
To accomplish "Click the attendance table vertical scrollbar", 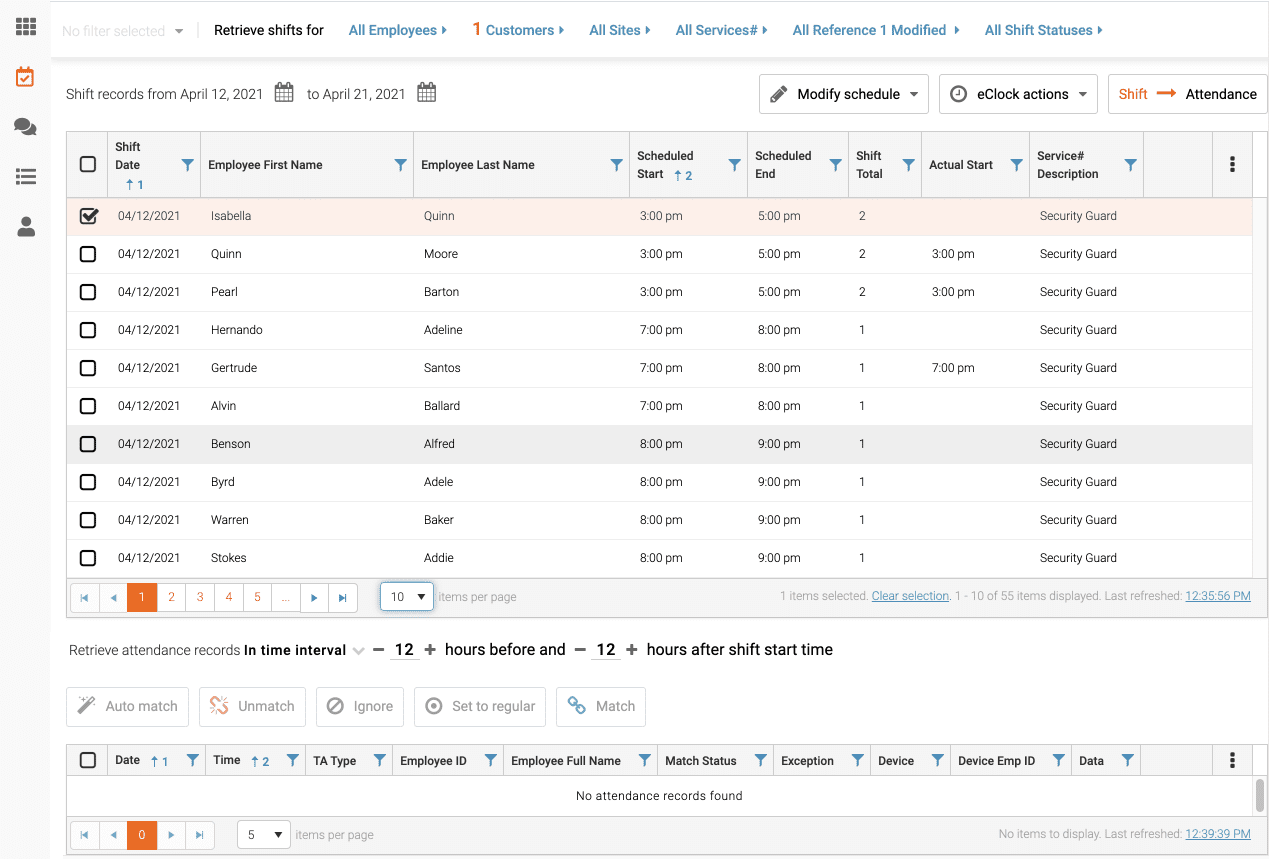I will click(1260, 796).
